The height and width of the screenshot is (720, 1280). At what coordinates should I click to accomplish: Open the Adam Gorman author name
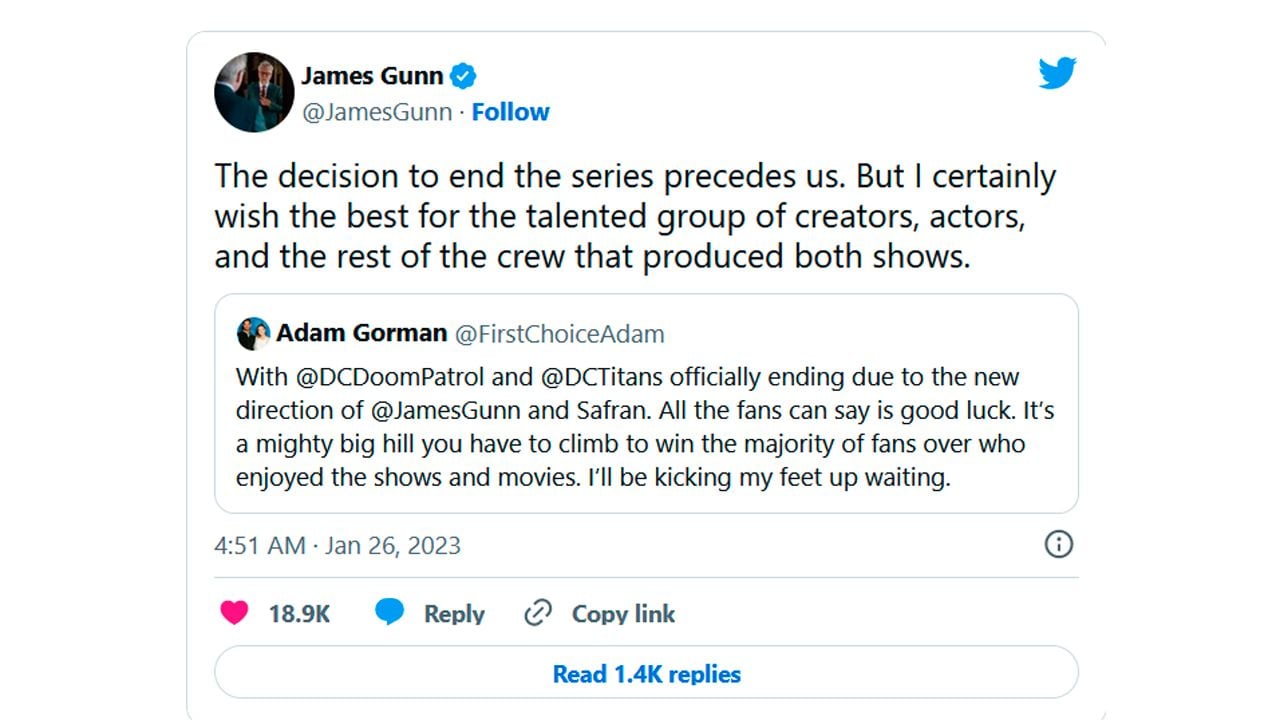pyautogui.click(x=361, y=333)
